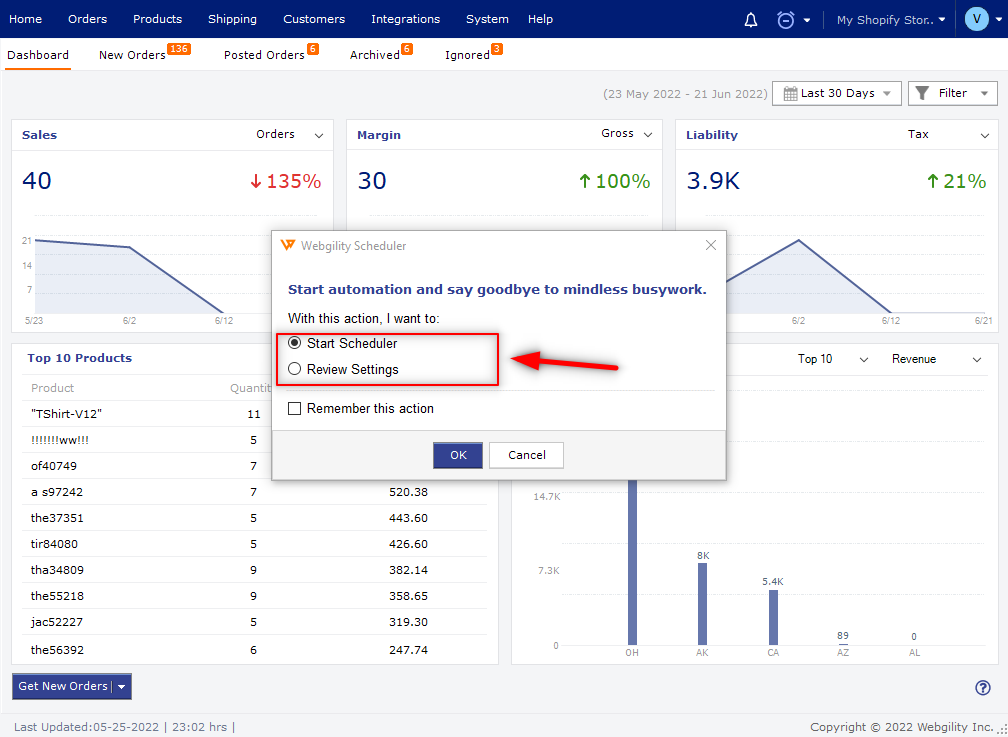Open the scheduler alarm clock icon
The image size is (1008, 737).
tap(786, 20)
